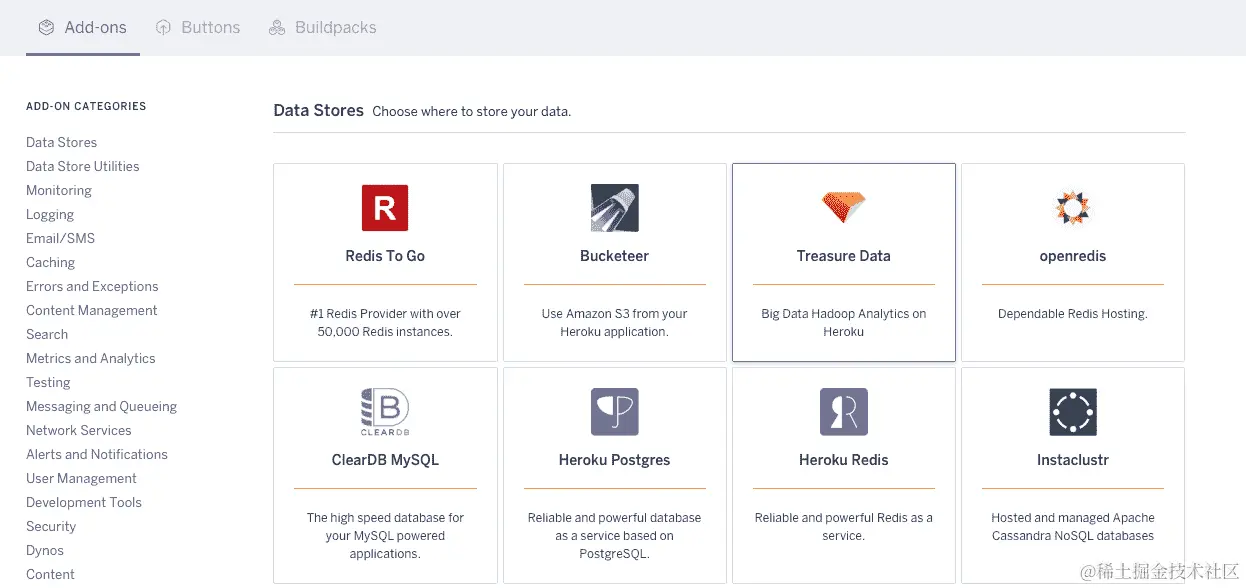Click 'Big Data Hadoop Analytics' description
The width and height of the screenshot is (1246, 588).
pyautogui.click(x=843, y=323)
